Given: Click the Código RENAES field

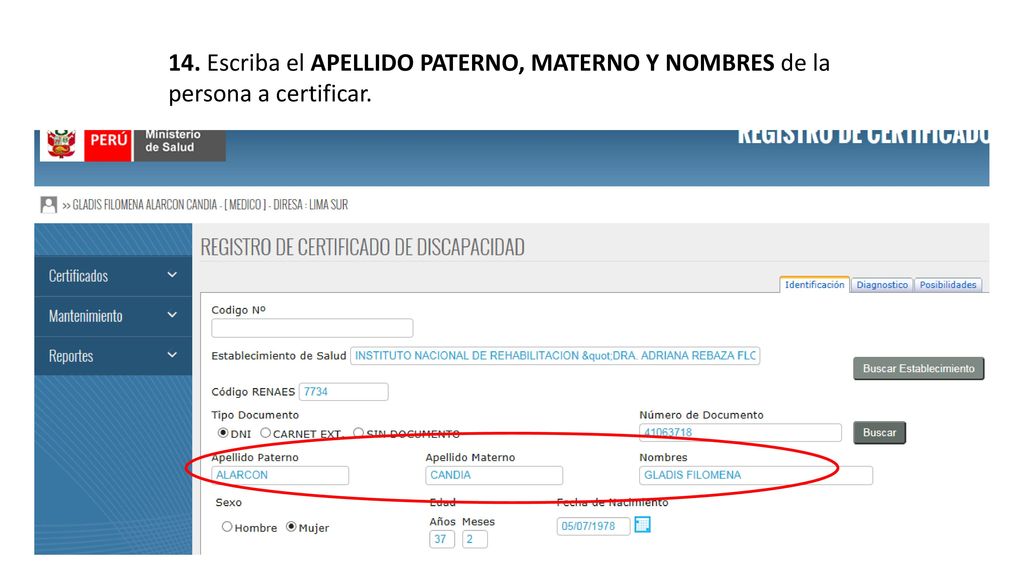Looking at the screenshot, I should coord(344,392).
